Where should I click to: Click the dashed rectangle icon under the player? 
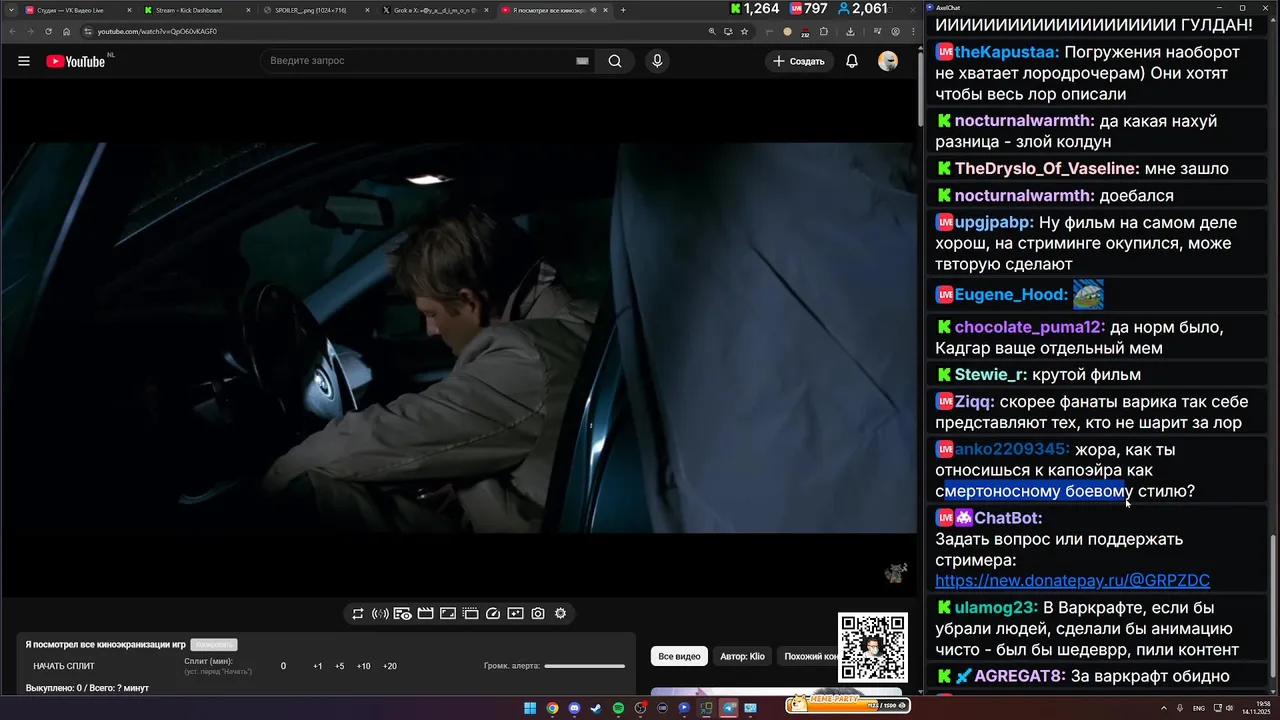click(470, 614)
